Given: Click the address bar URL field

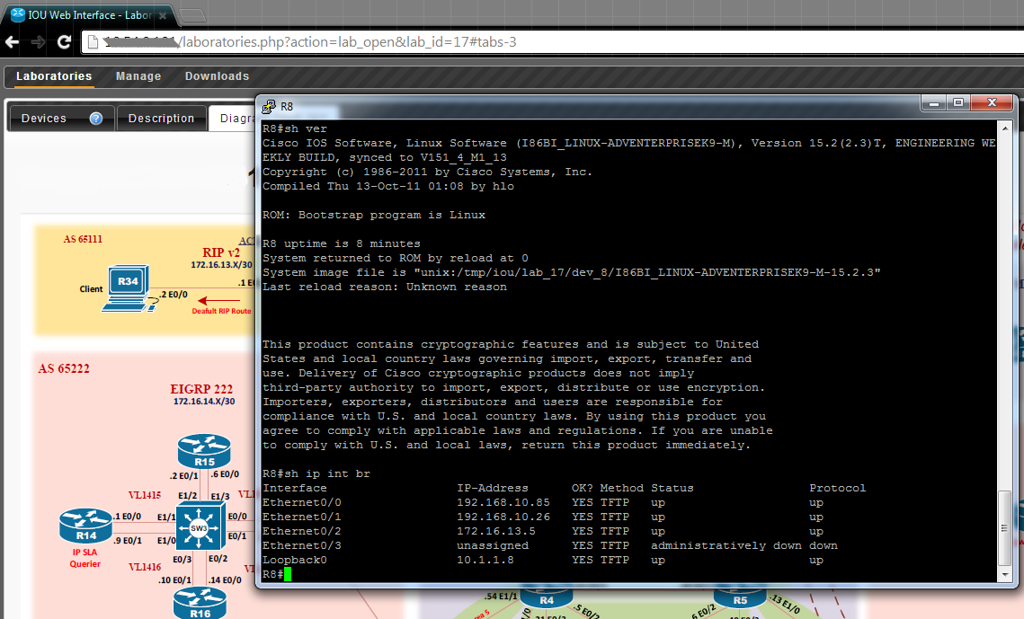Looking at the screenshot, I should click(552, 42).
